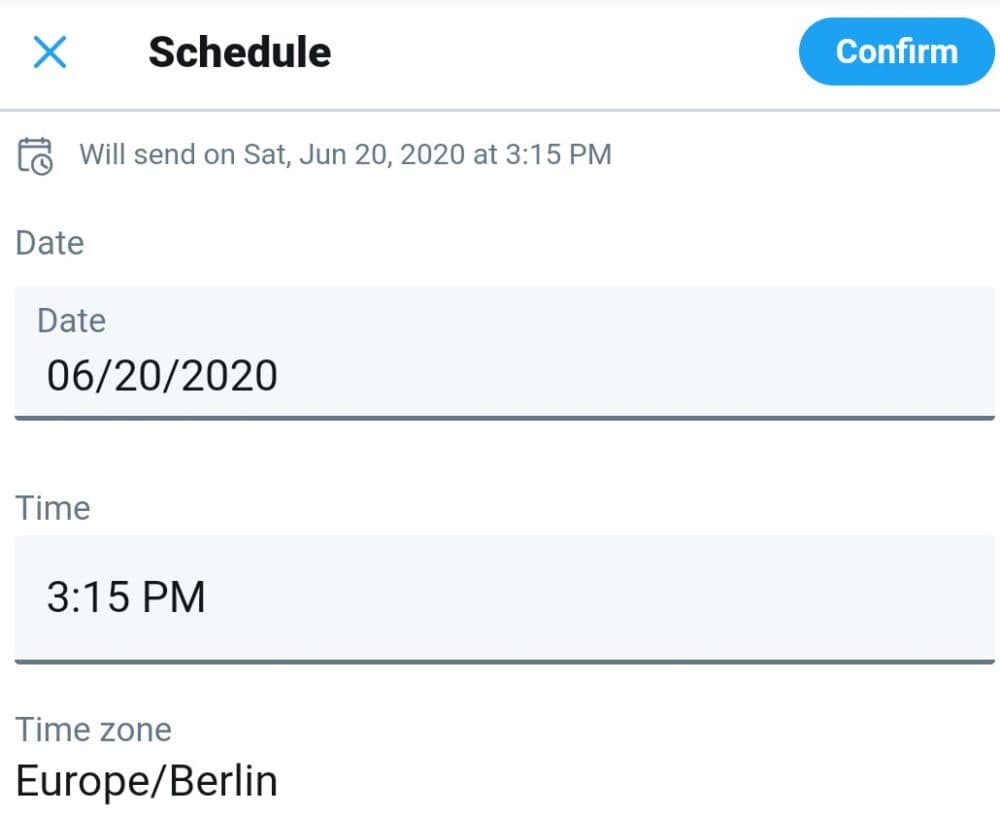Click the time input showing 3:15 PM
This screenshot has height=817, width=1000.
pyautogui.click(x=504, y=597)
